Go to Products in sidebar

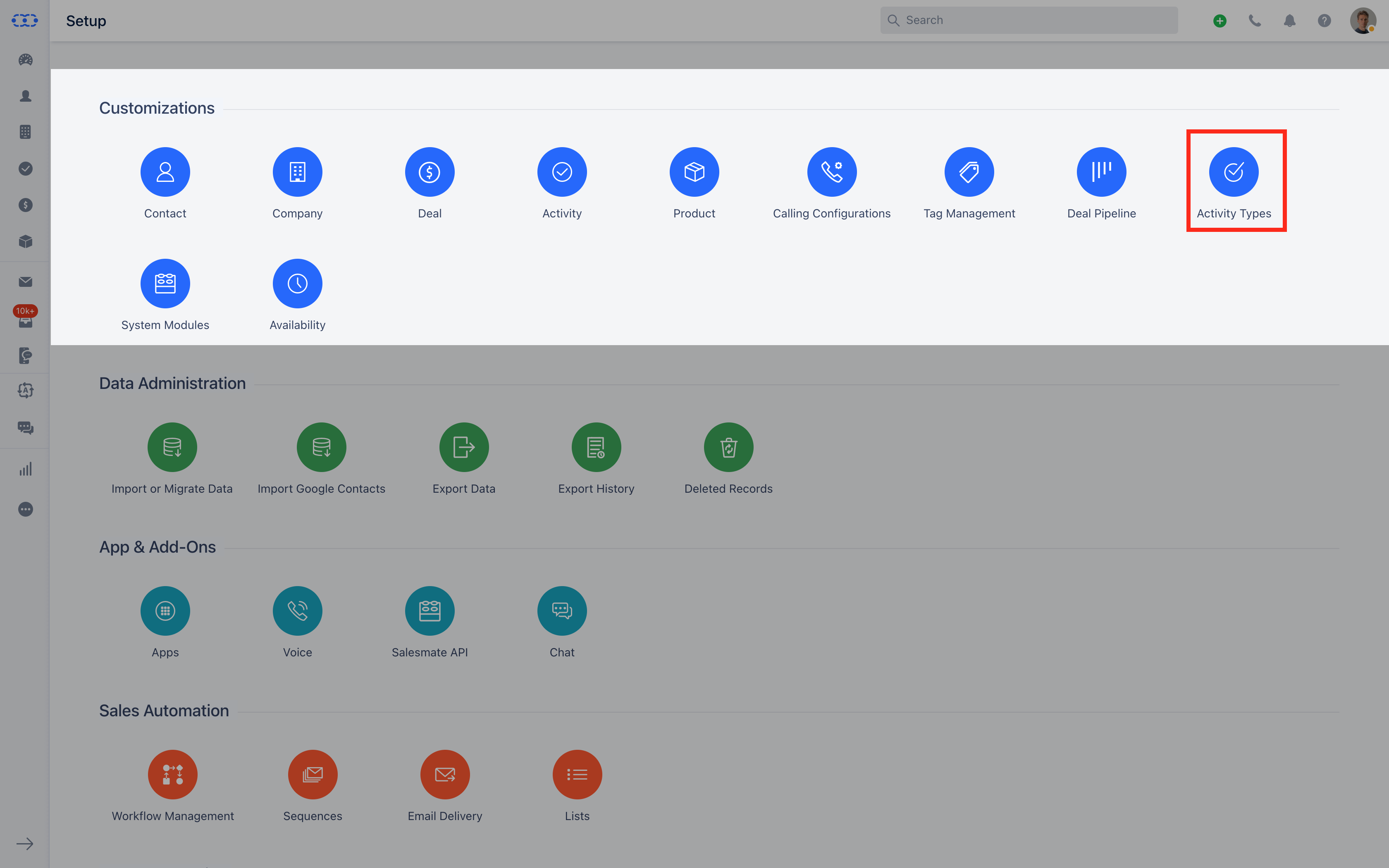(x=25, y=241)
